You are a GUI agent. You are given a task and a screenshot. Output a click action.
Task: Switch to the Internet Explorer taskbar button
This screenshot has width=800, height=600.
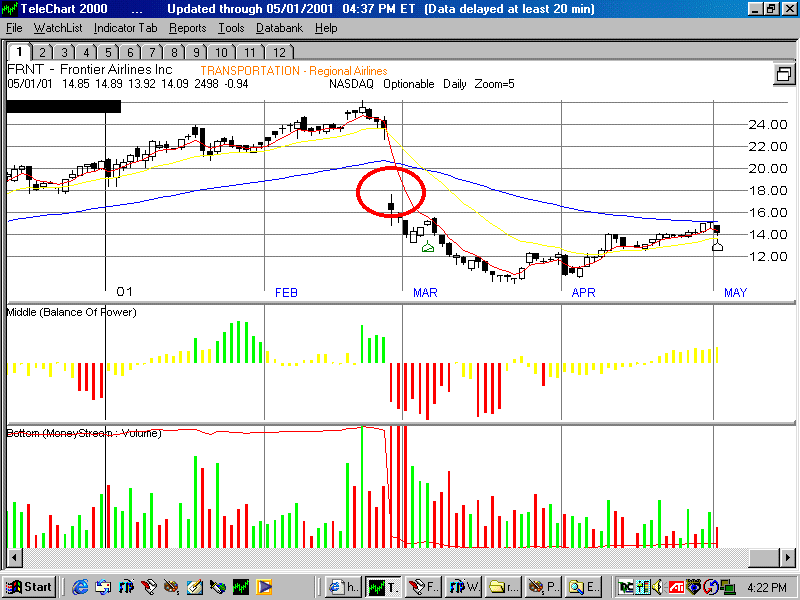(x=343, y=587)
